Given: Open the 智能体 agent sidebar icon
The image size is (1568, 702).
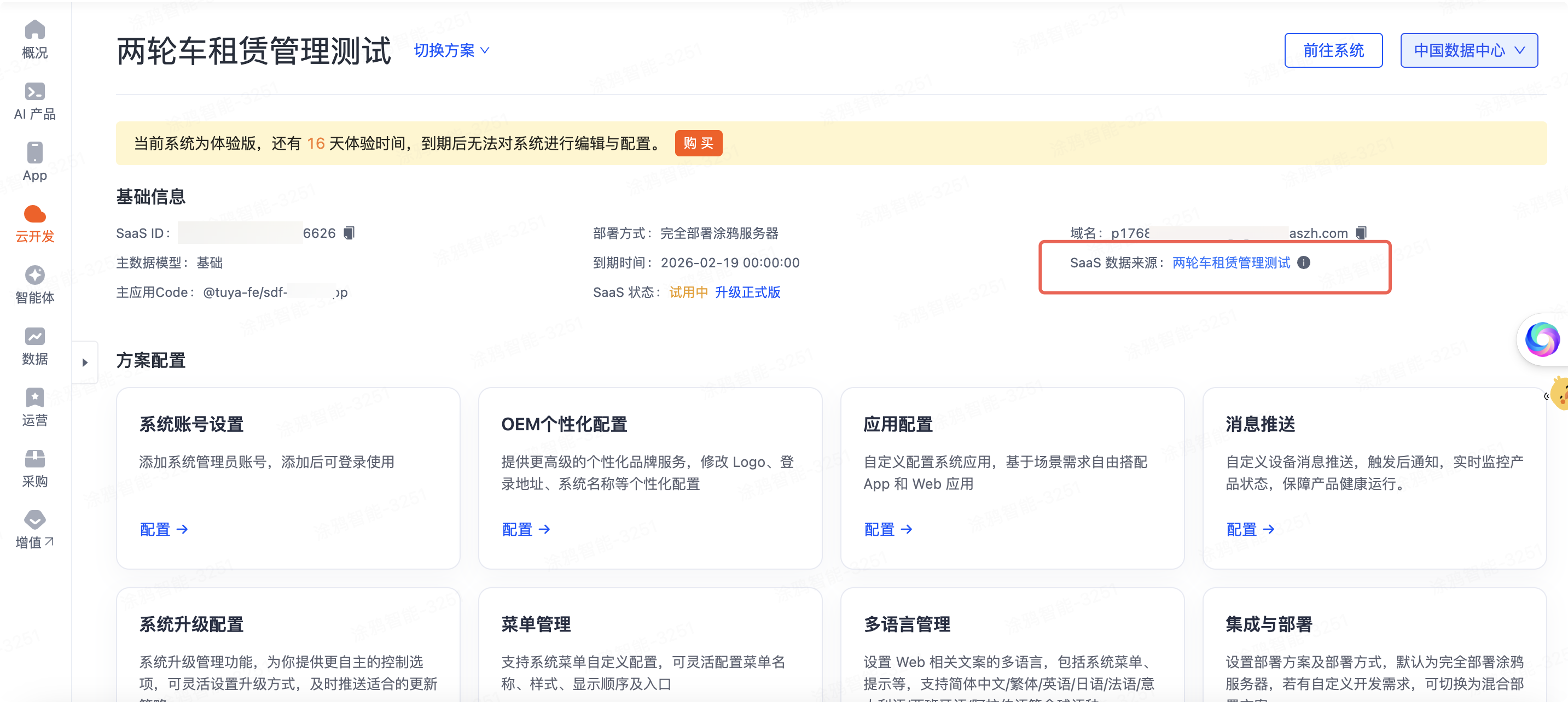Looking at the screenshot, I should (x=34, y=275).
